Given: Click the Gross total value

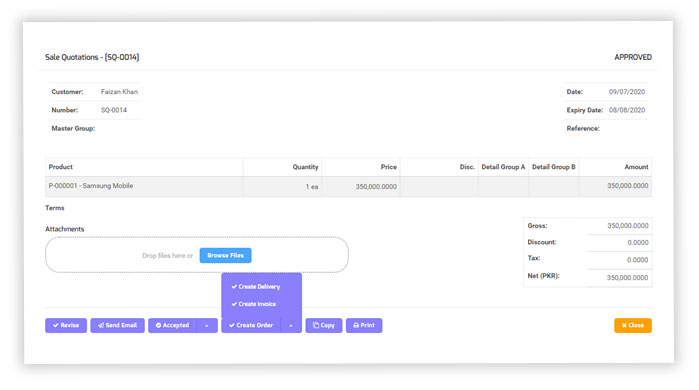Looking at the screenshot, I should [628, 226].
